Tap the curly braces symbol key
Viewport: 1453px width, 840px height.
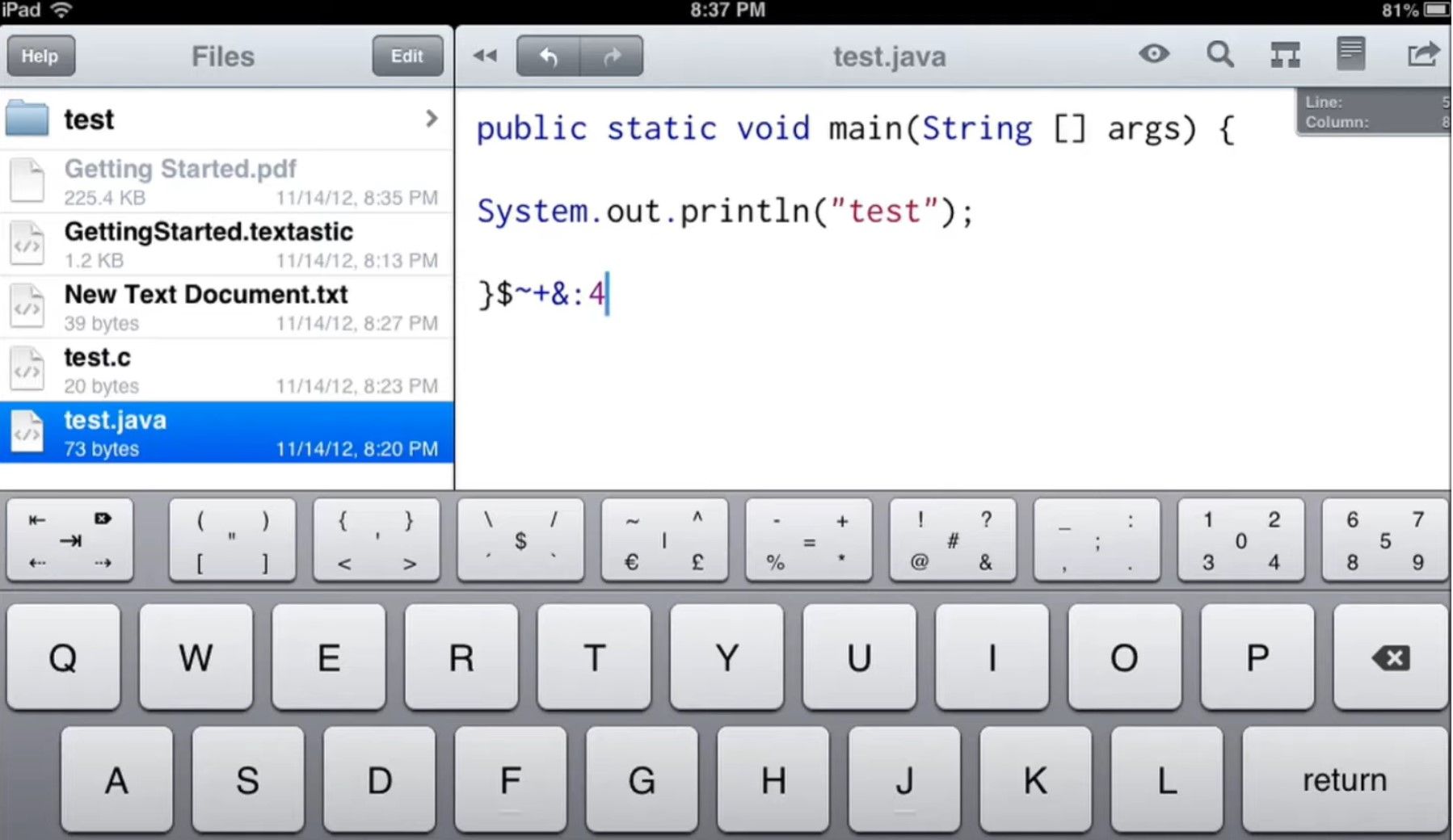[x=377, y=540]
